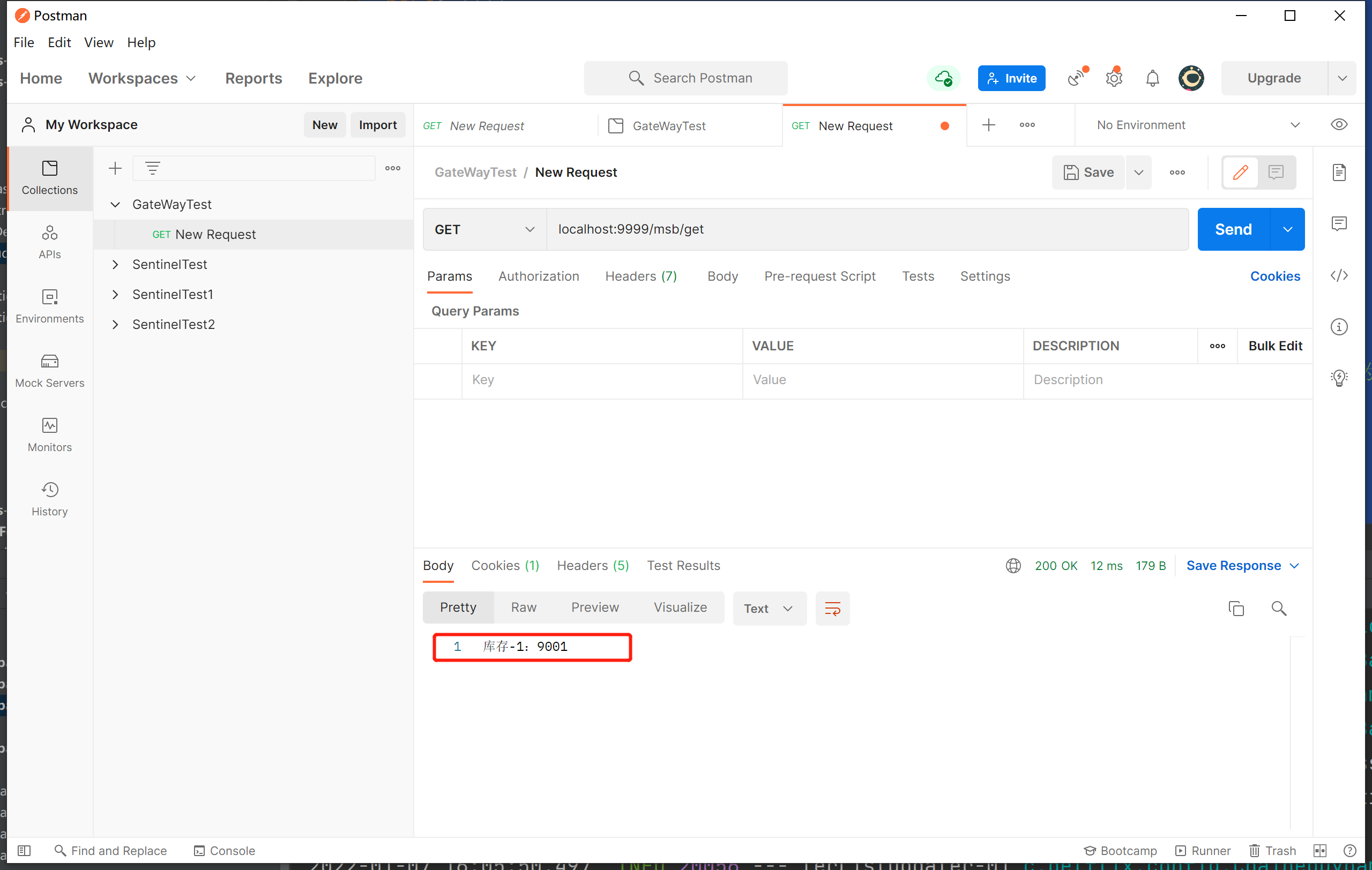
Task: Click the blue Send button
Action: (x=1234, y=229)
